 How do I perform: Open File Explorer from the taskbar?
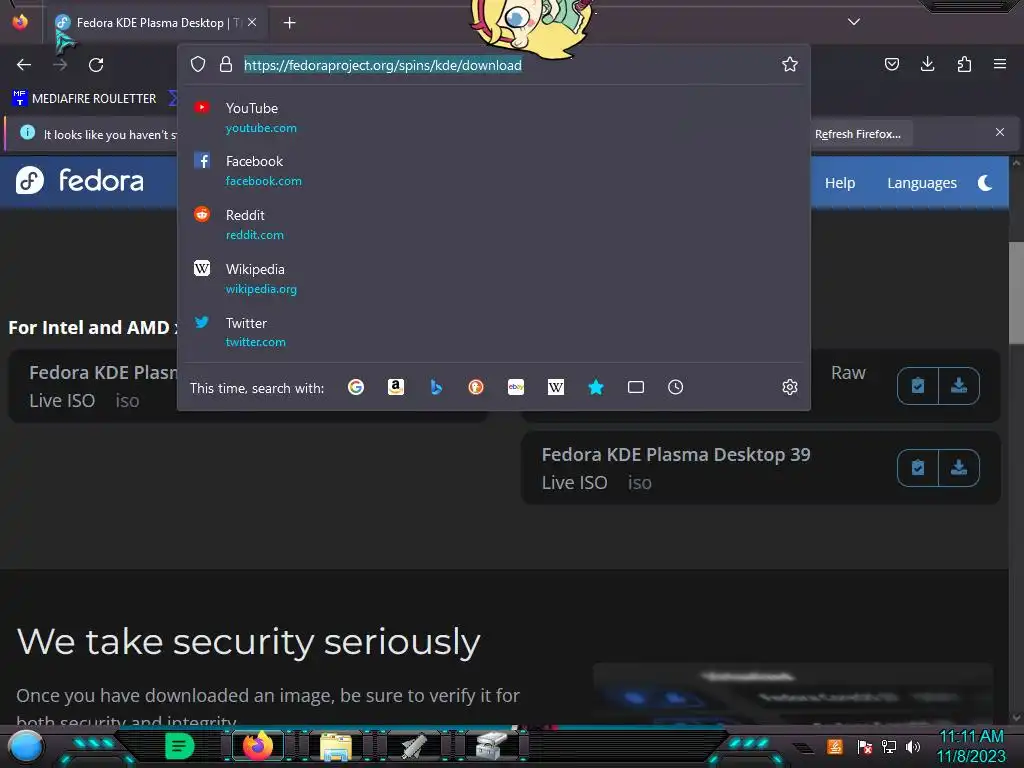(336, 746)
